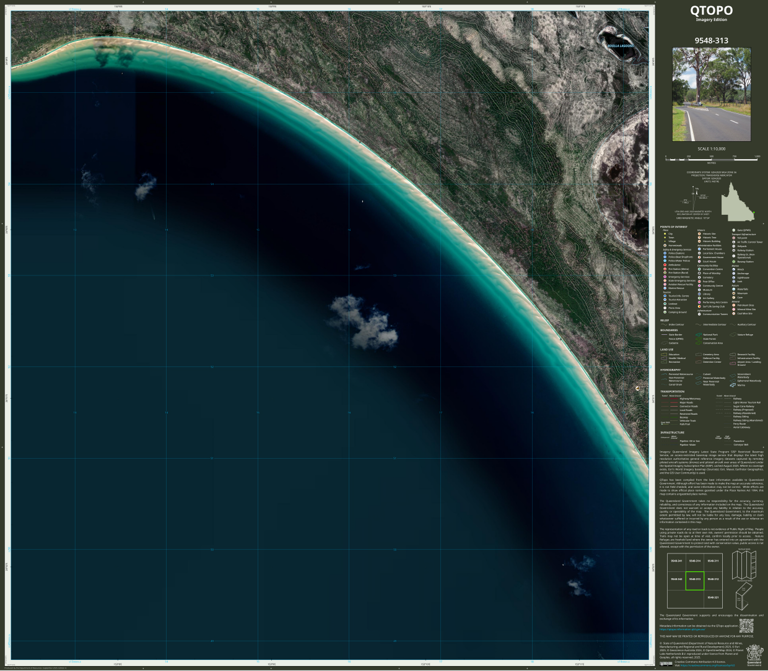Select the POINTS OF INTEREST legend heading
The image size is (768, 671).
click(673, 227)
